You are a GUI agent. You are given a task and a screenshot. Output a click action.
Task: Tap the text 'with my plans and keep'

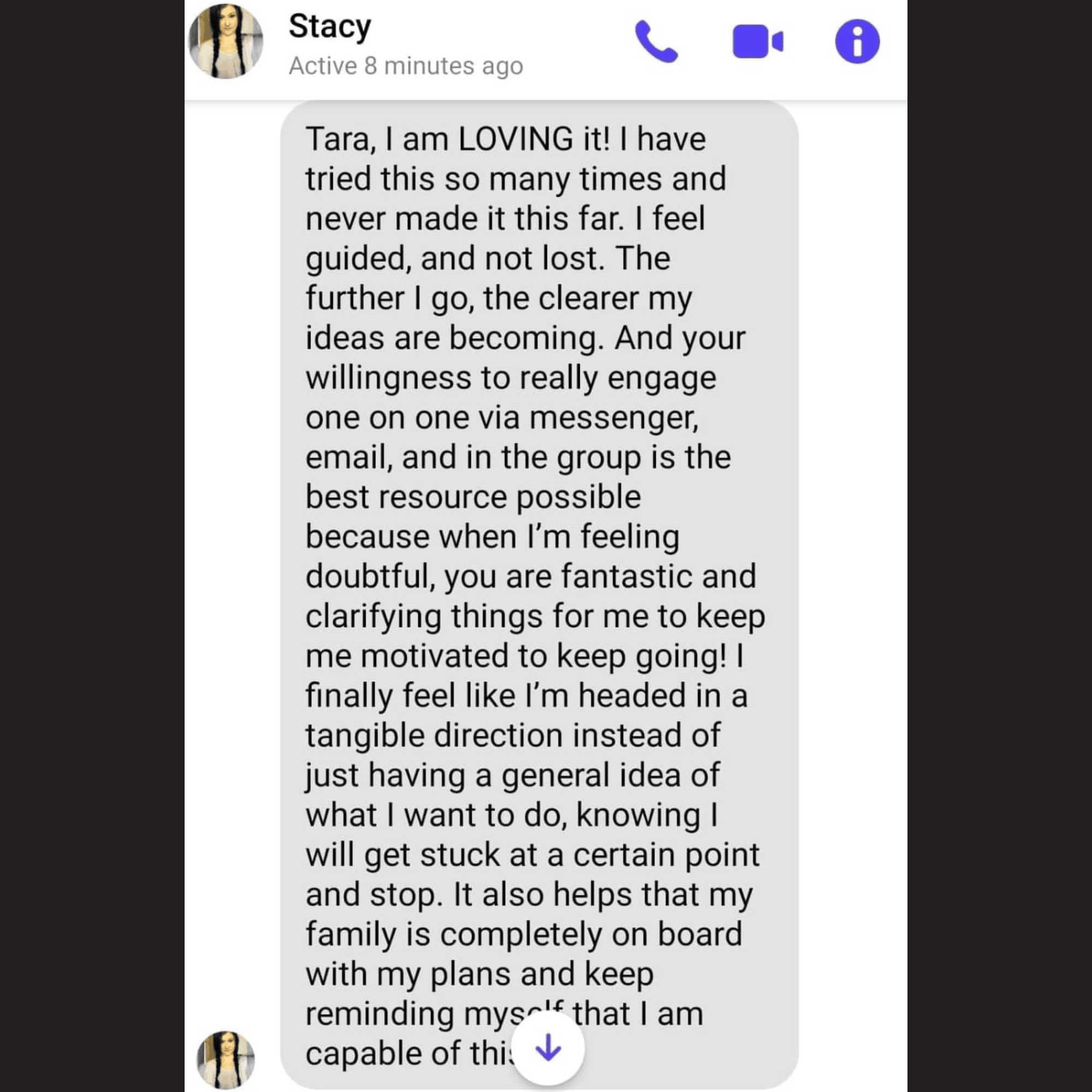point(479,975)
